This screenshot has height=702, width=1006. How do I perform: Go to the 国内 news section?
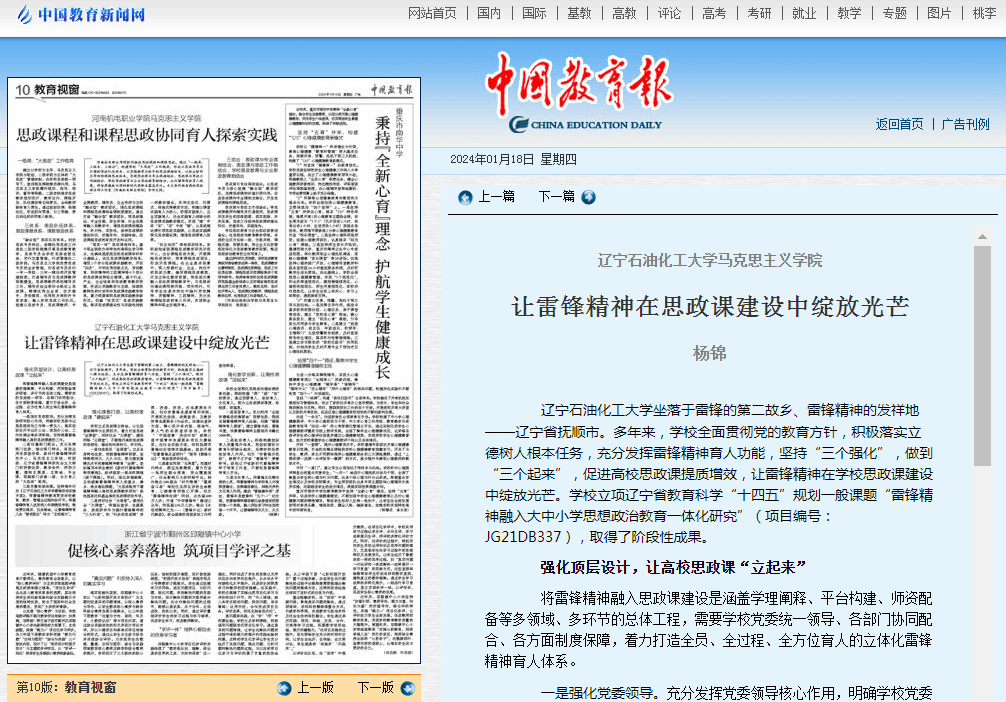coord(489,13)
